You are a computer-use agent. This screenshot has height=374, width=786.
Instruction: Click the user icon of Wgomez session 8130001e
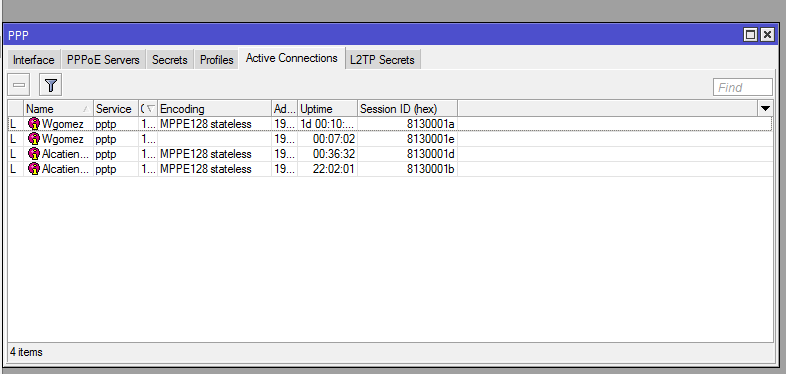click(x=34, y=139)
